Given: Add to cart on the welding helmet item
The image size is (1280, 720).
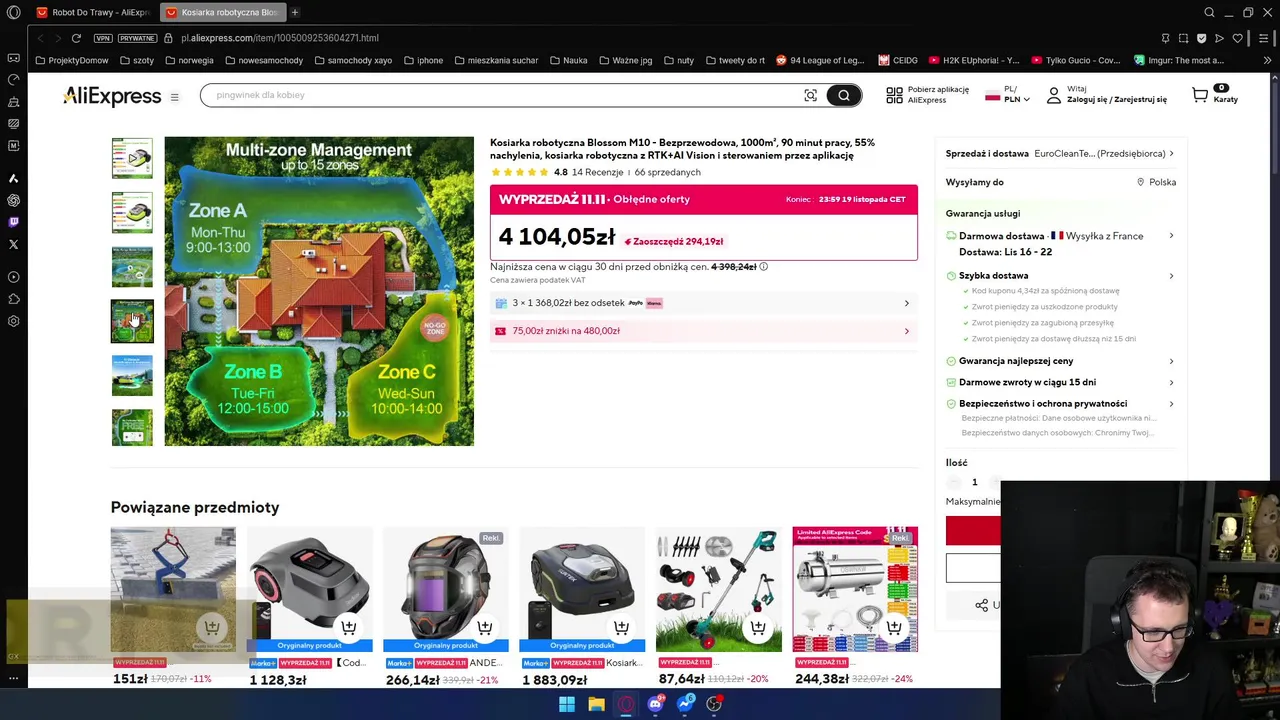Looking at the screenshot, I should click(x=485, y=627).
